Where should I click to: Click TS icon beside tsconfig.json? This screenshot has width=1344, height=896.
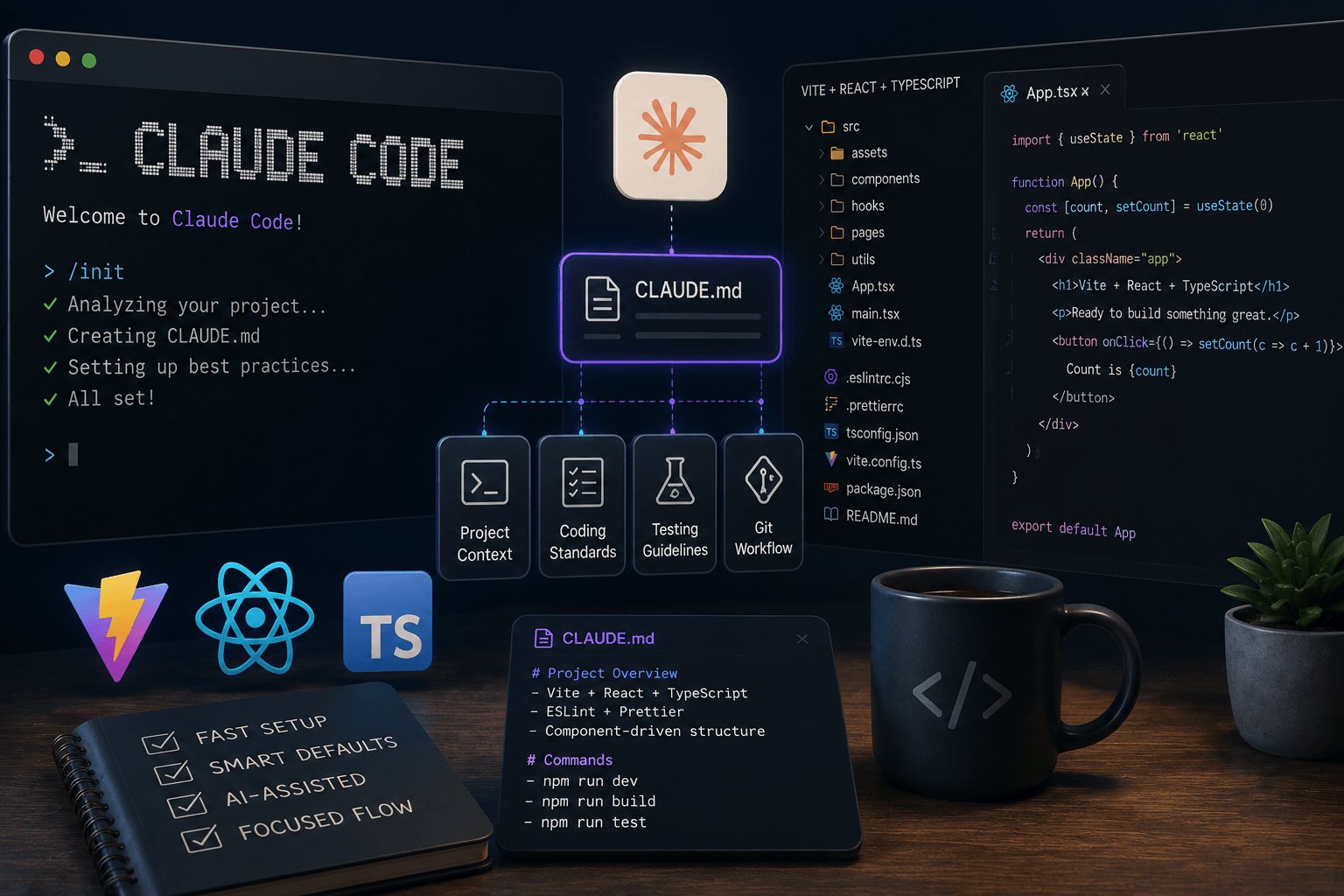(x=831, y=432)
